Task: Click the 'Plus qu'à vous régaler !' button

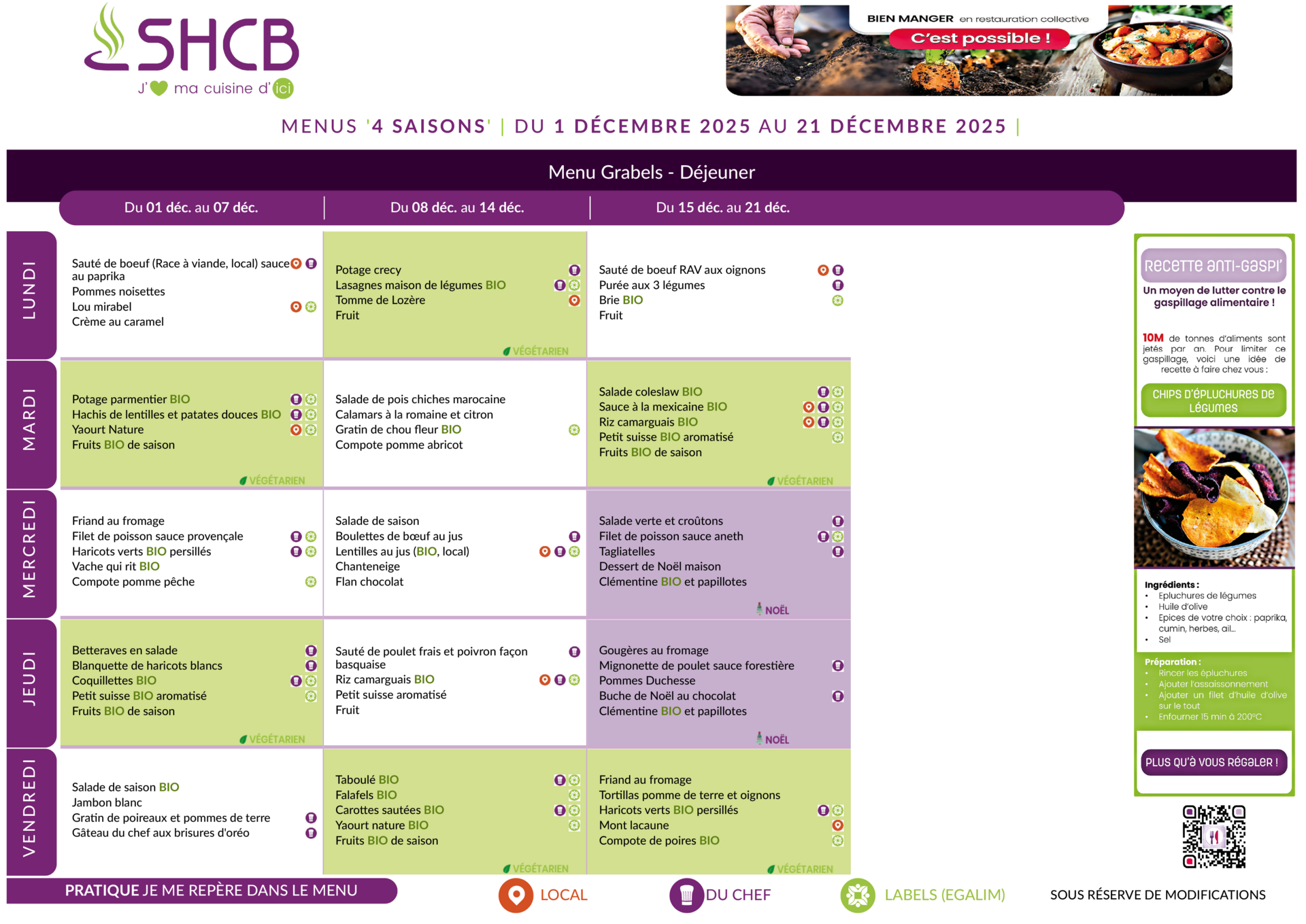Action: [x=1213, y=762]
